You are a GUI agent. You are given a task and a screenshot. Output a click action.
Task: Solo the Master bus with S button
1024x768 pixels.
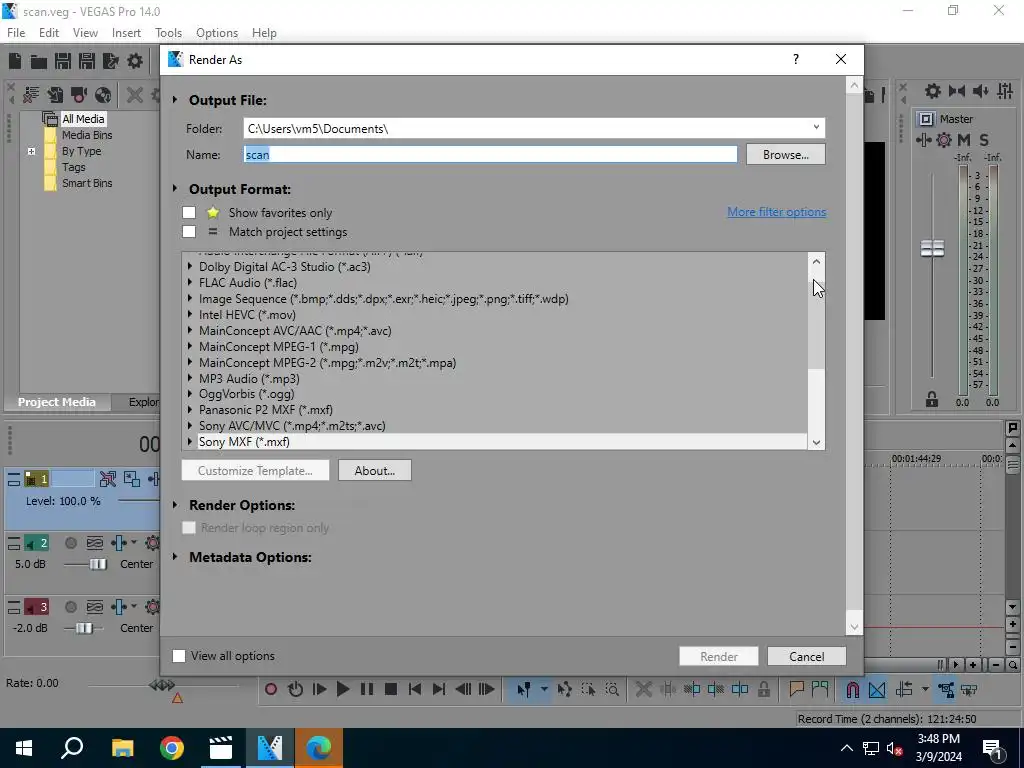click(984, 140)
